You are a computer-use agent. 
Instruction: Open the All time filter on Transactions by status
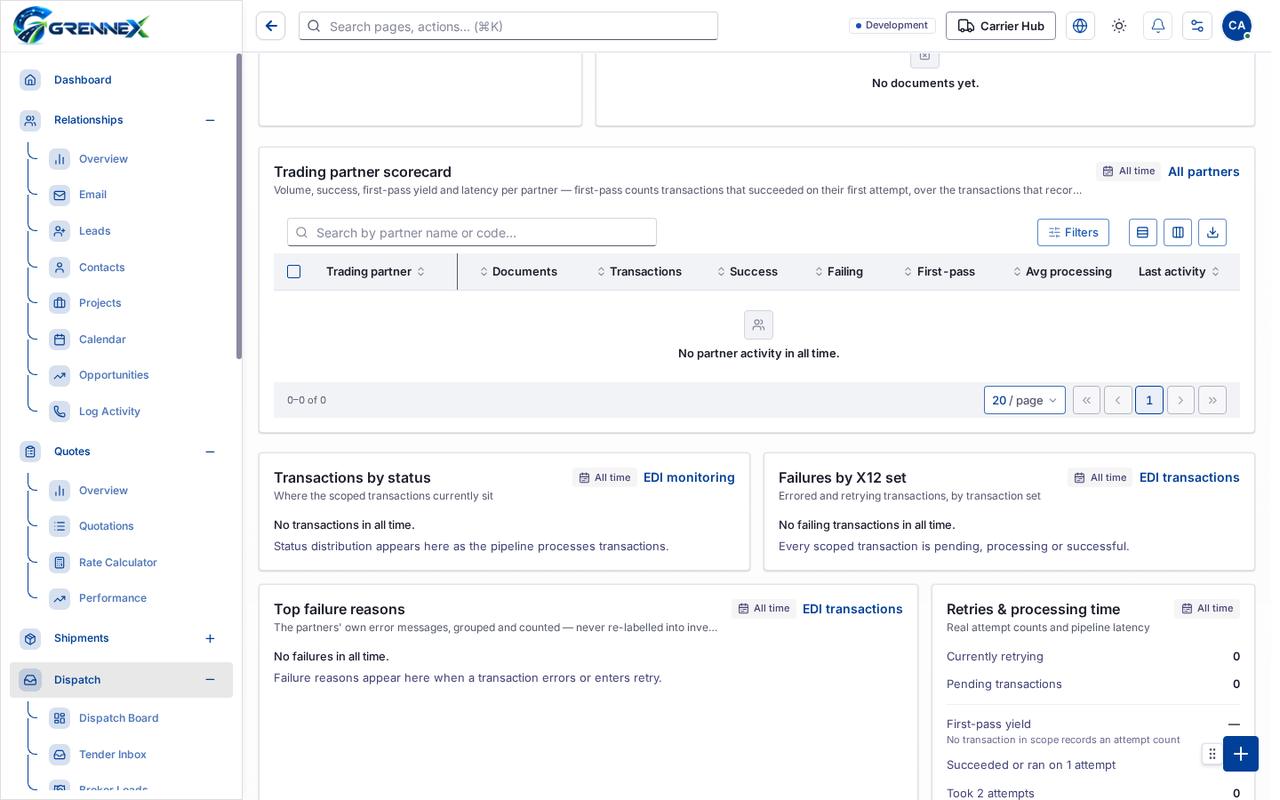click(x=604, y=478)
